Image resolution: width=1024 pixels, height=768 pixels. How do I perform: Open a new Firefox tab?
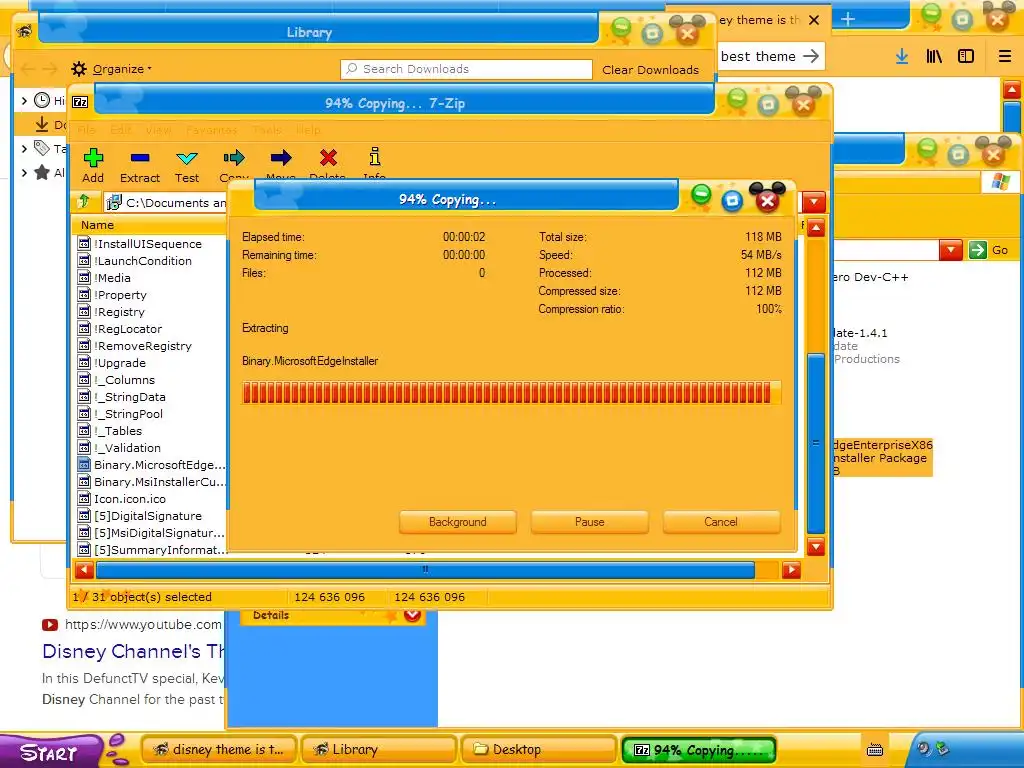[848, 20]
